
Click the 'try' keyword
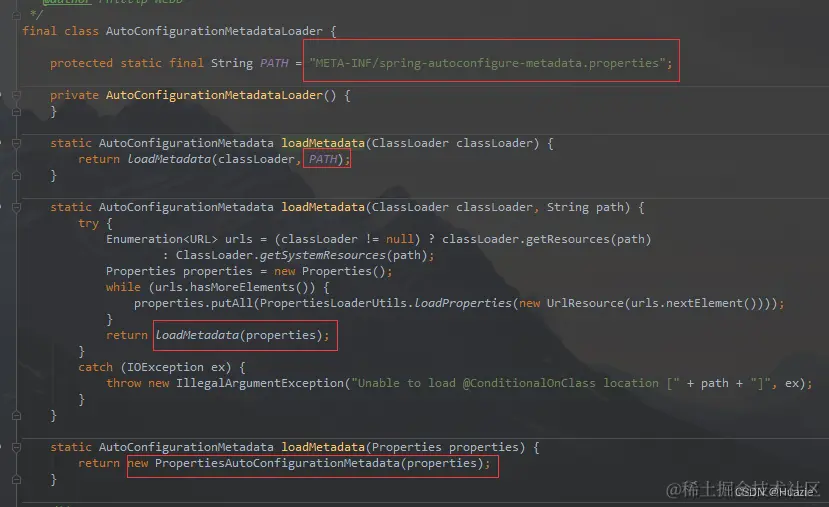(88, 224)
